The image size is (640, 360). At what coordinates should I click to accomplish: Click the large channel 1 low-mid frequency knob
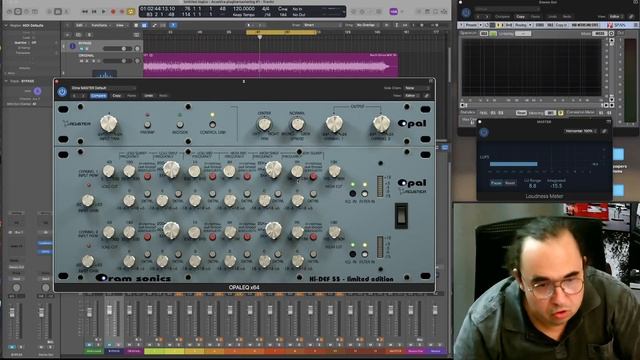pyautogui.click(x=171, y=169)
